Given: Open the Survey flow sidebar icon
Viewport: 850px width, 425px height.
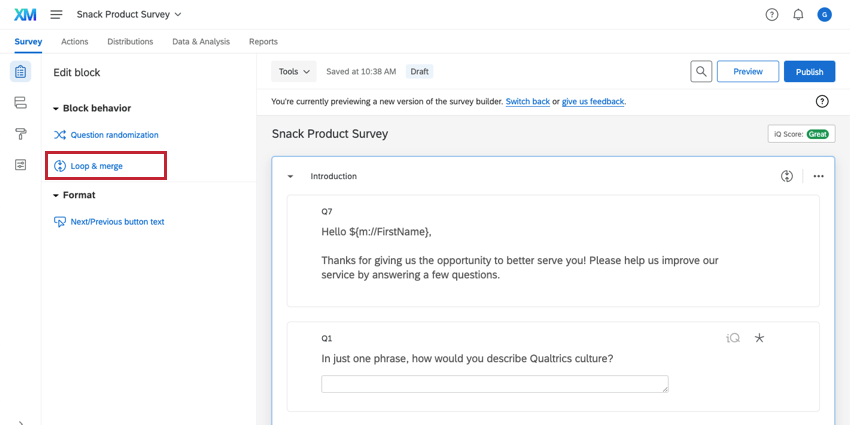Looking at the screenshot, I should click(x=20, y=103).
